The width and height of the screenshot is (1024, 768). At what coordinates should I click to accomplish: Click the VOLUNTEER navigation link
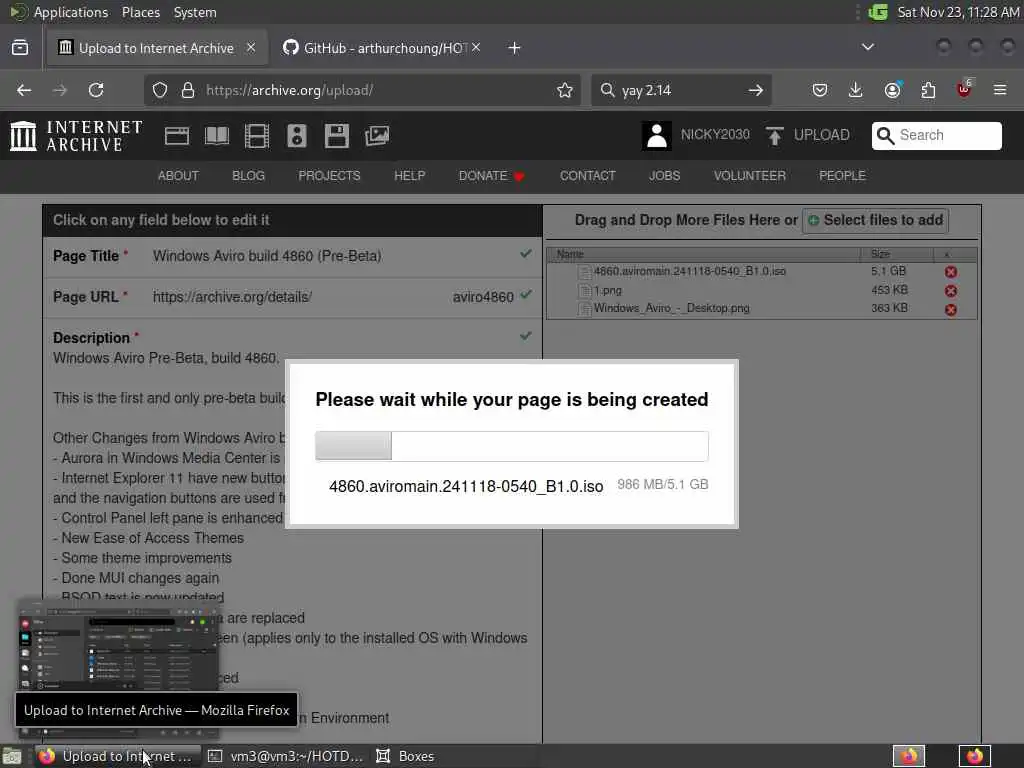click(750, 176)
